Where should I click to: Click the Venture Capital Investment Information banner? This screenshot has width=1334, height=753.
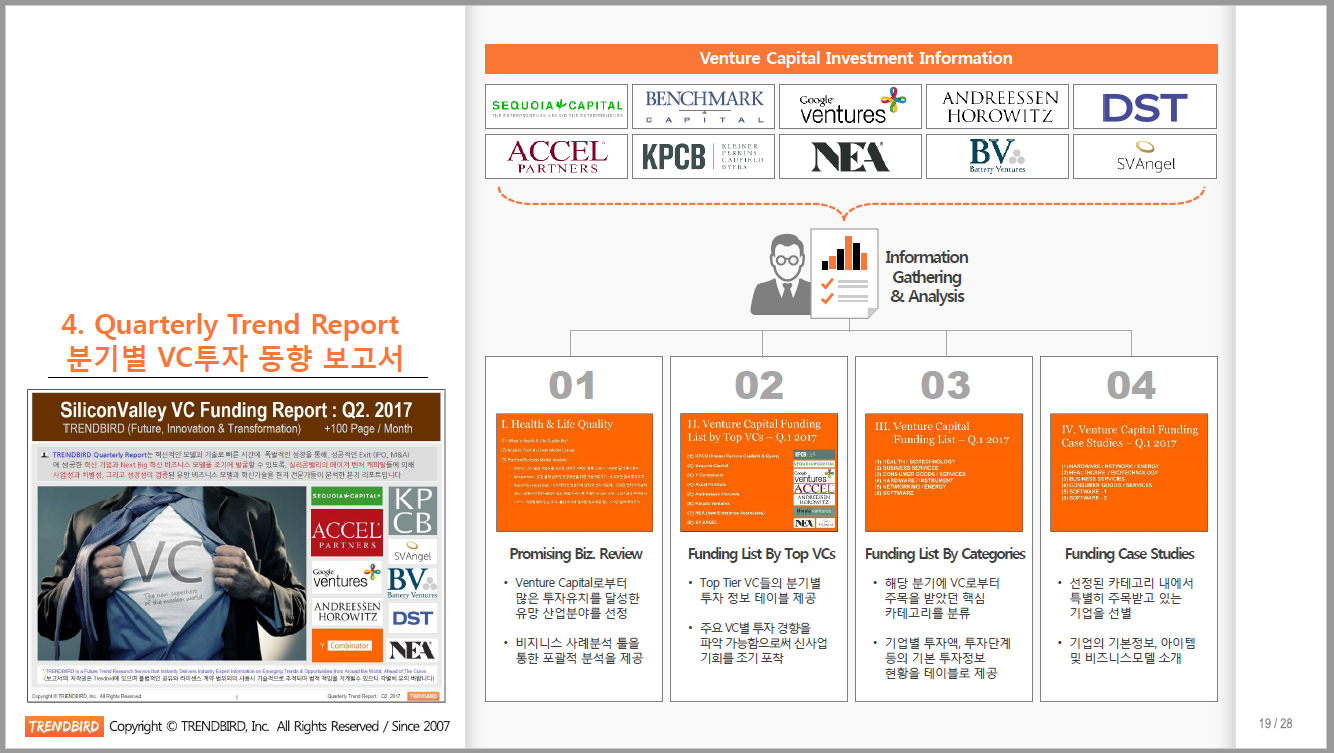[x=851, y=59]
